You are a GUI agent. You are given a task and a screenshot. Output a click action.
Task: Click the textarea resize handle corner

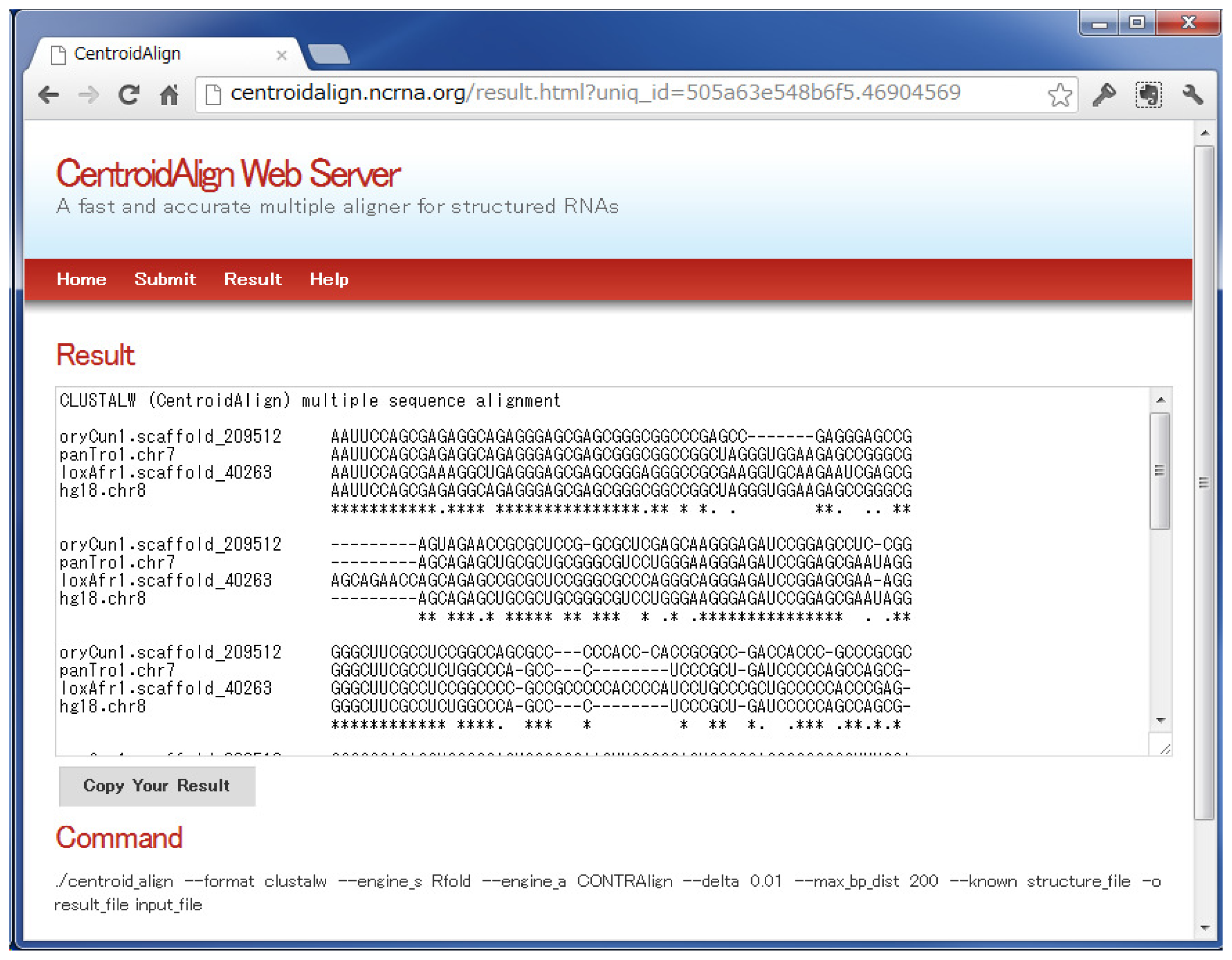(x=1165, y=749)
